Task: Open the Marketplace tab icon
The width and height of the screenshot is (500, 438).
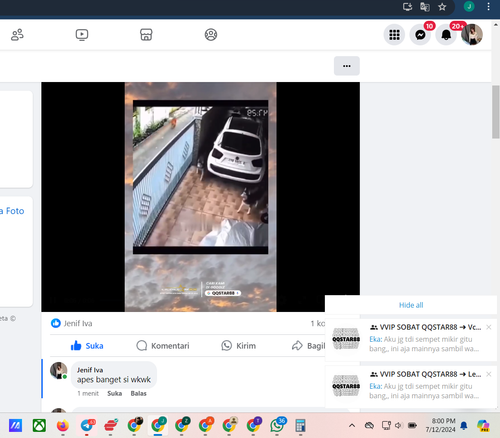Action: coord(146,35)
